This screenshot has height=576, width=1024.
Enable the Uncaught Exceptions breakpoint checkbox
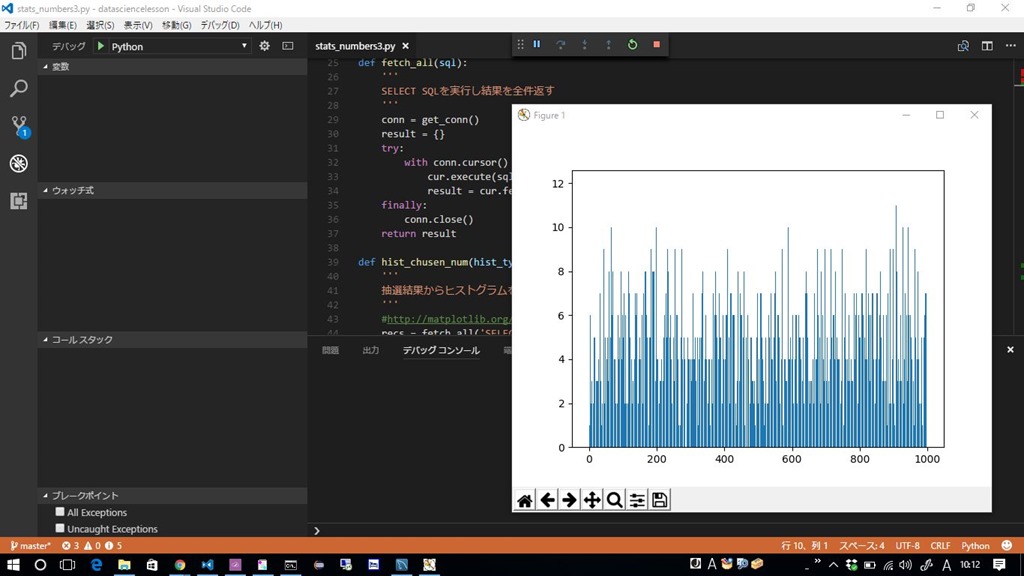(x=60, y=528)
